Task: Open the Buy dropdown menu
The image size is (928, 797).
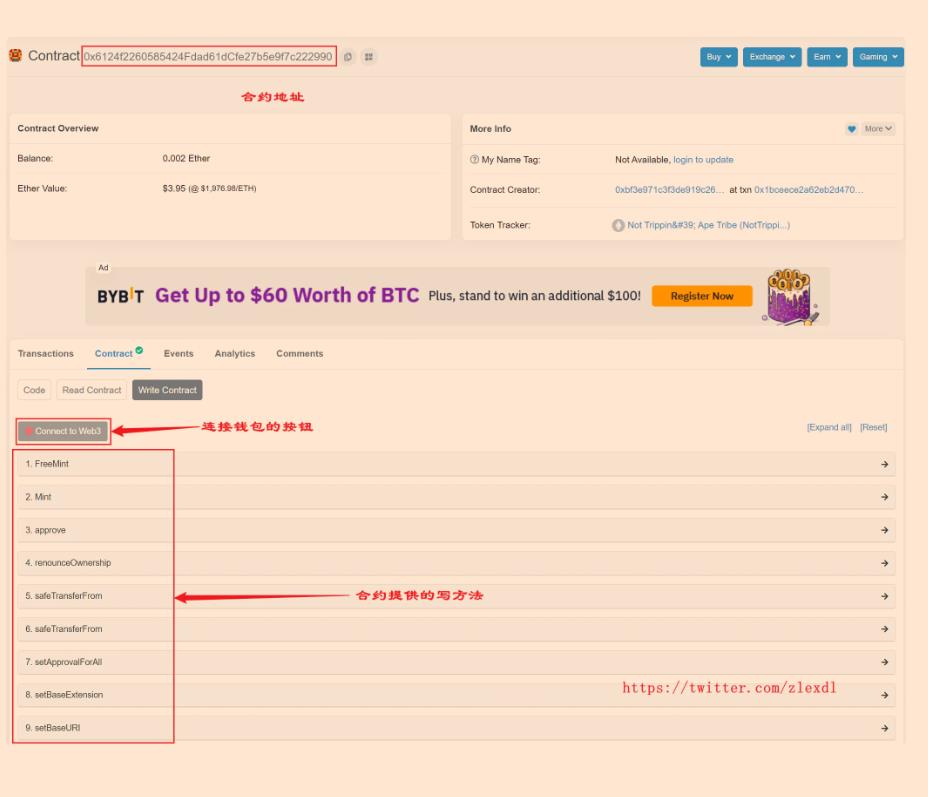Action: click(719, 57)
